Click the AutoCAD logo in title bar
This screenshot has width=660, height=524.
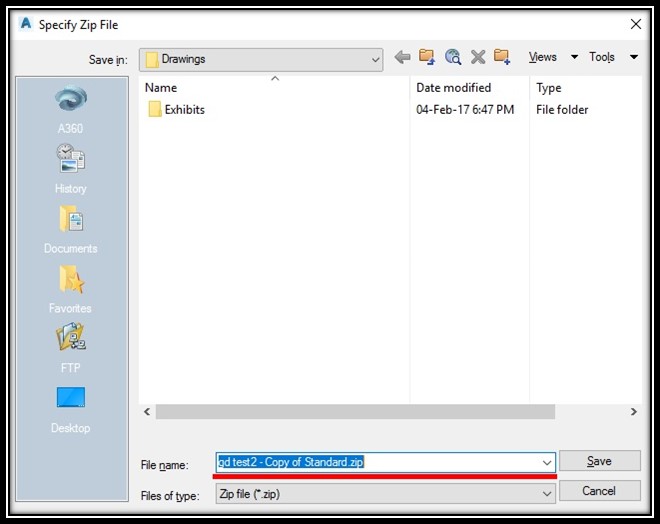pyautogui.click(x=26, y=24)
